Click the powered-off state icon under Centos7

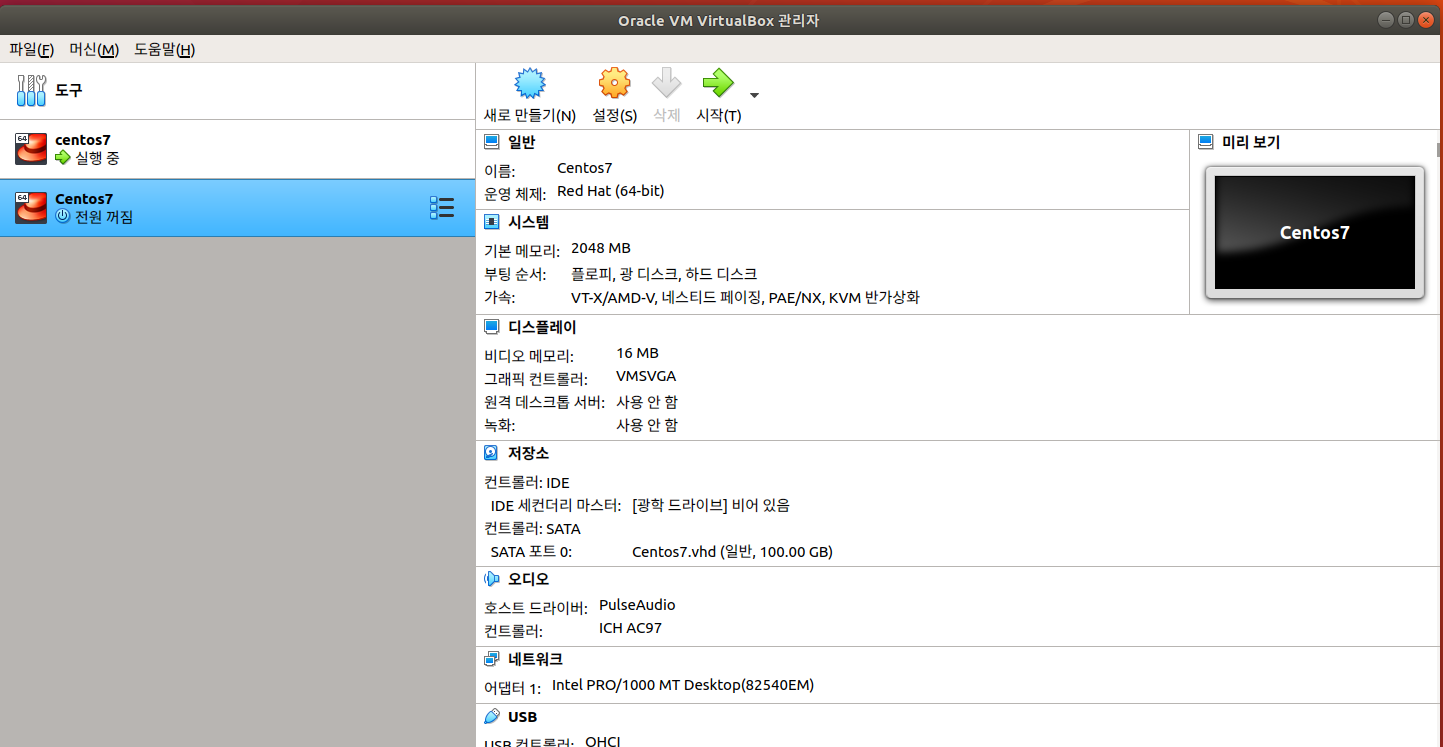63,216
